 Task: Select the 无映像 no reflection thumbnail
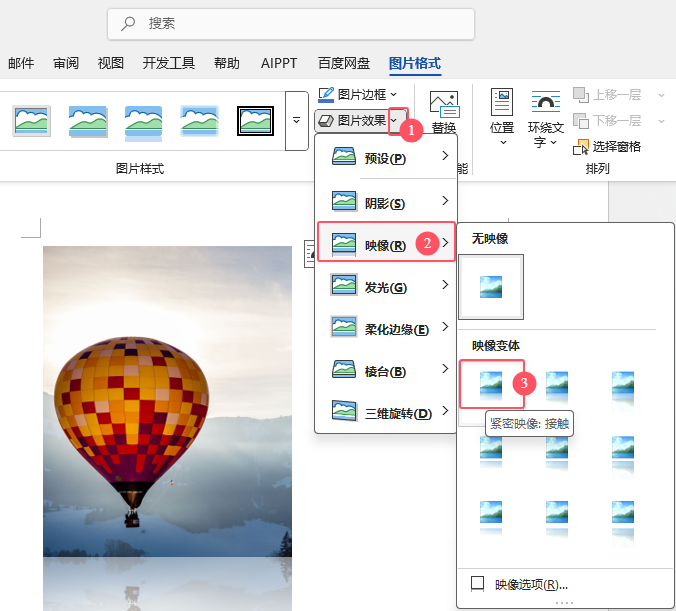[491, 287]
